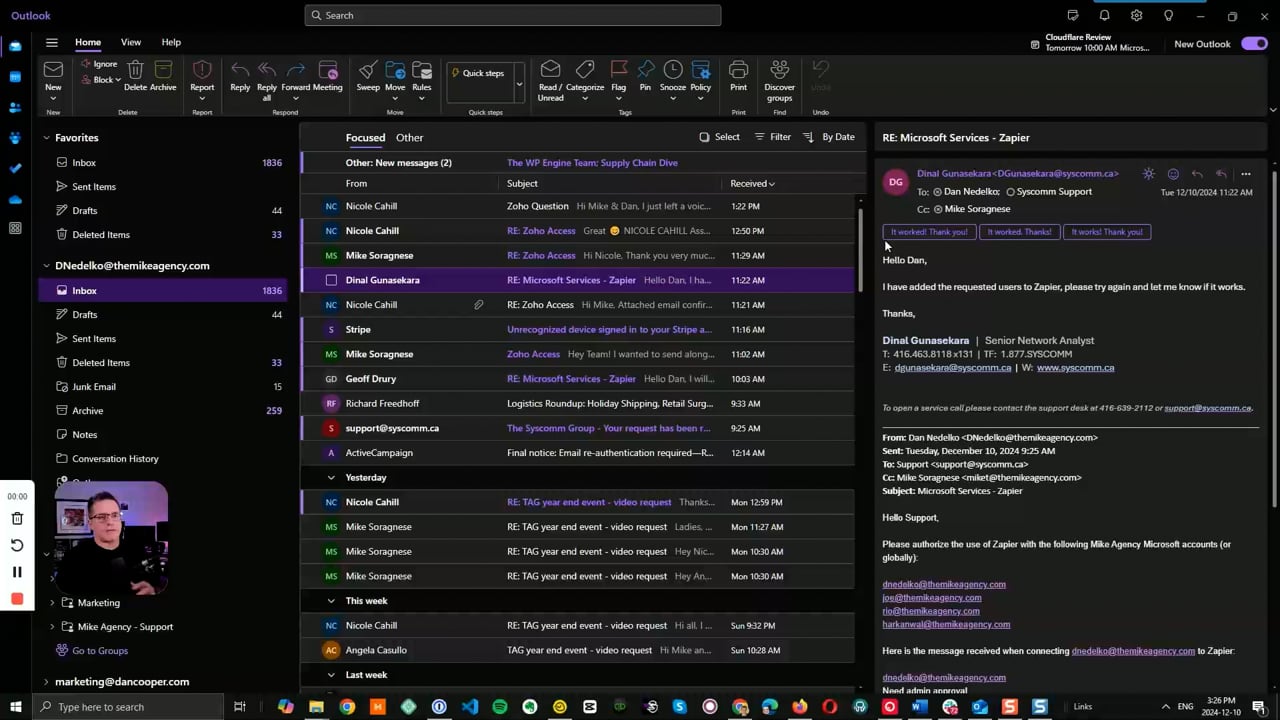Toggle the New Outlook switch
Viewport: 1280px width, 720px height.
[x=1254, y=44]
